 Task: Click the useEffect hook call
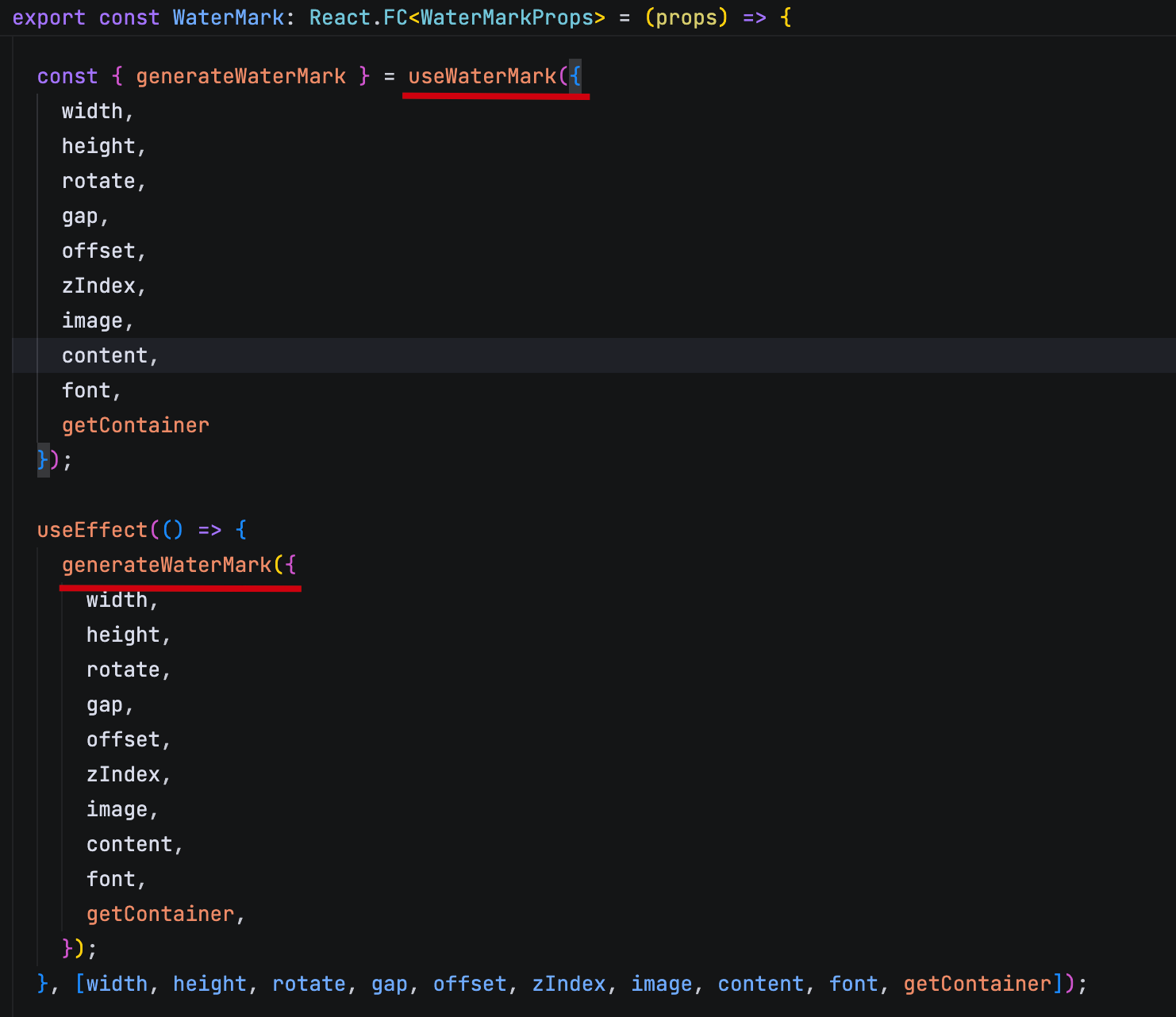click(92, 530)
